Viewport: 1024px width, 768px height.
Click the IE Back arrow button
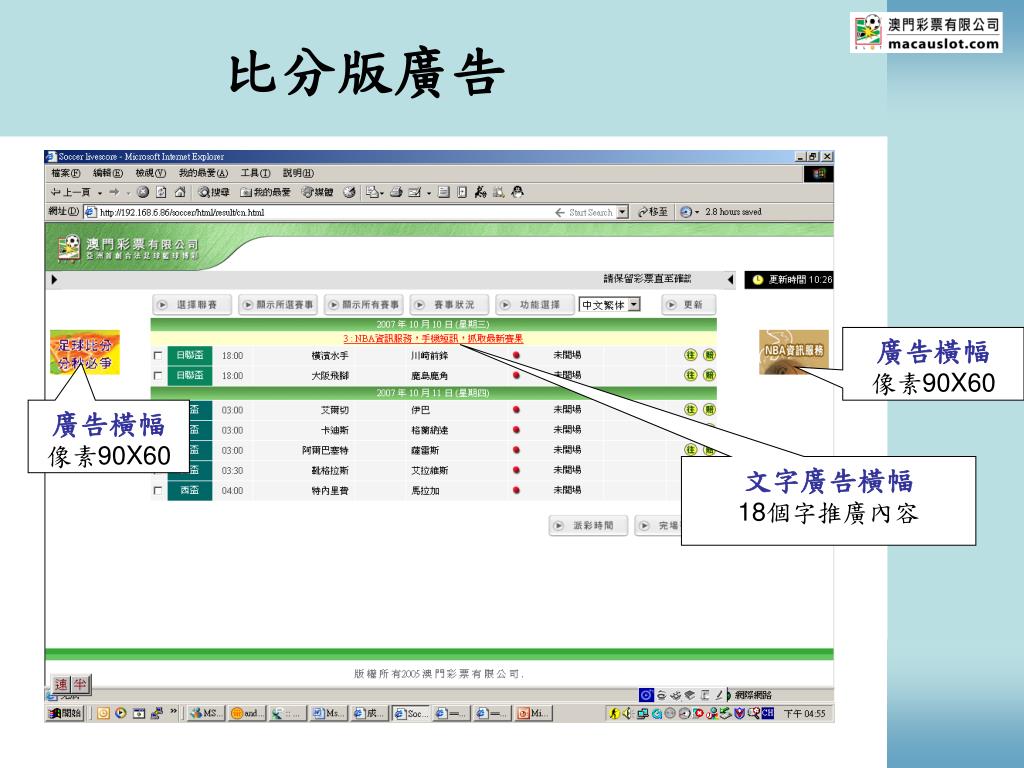click(x=71, y=192)
